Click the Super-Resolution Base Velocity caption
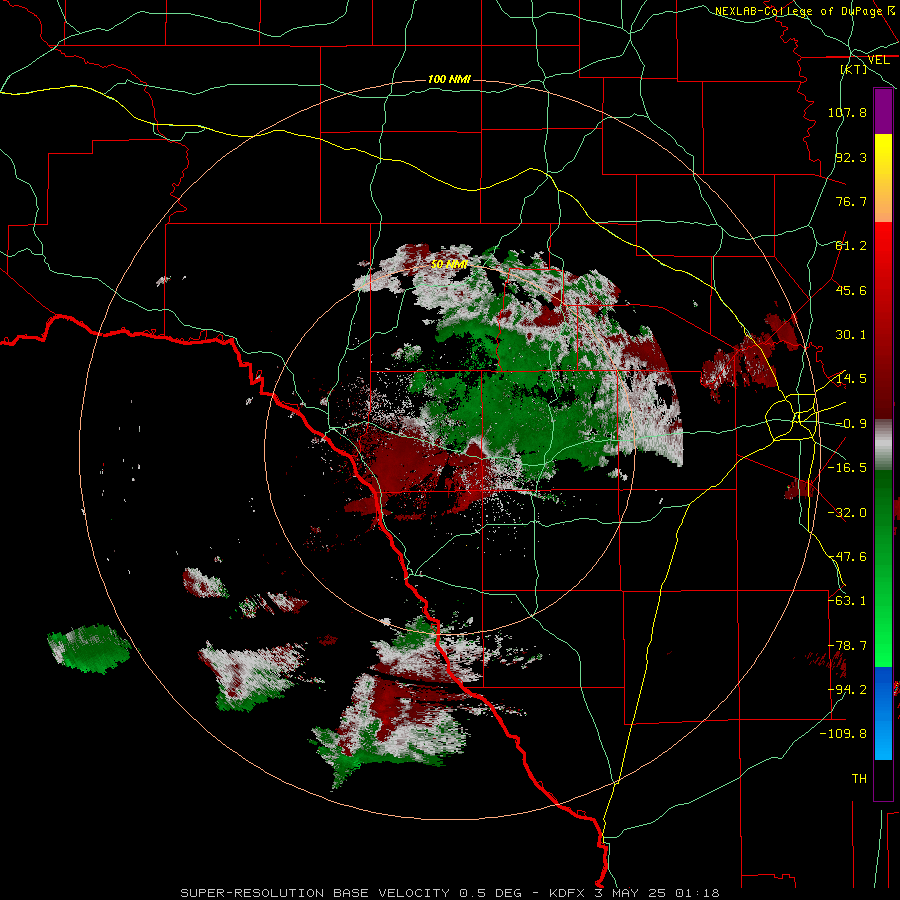 point(449,893)
